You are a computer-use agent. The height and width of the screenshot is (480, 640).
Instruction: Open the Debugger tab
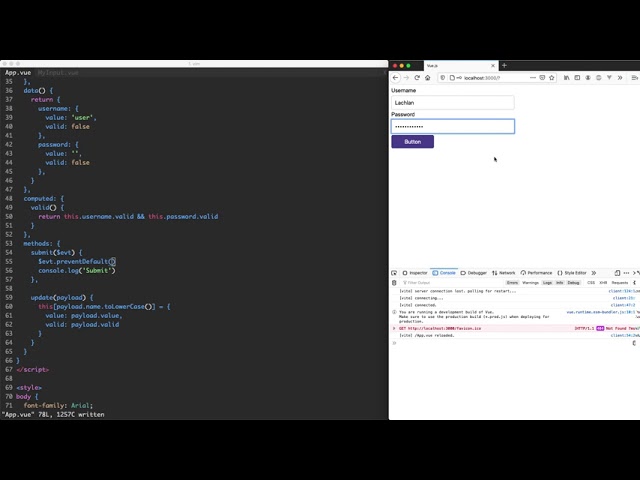tap(473, 273)
